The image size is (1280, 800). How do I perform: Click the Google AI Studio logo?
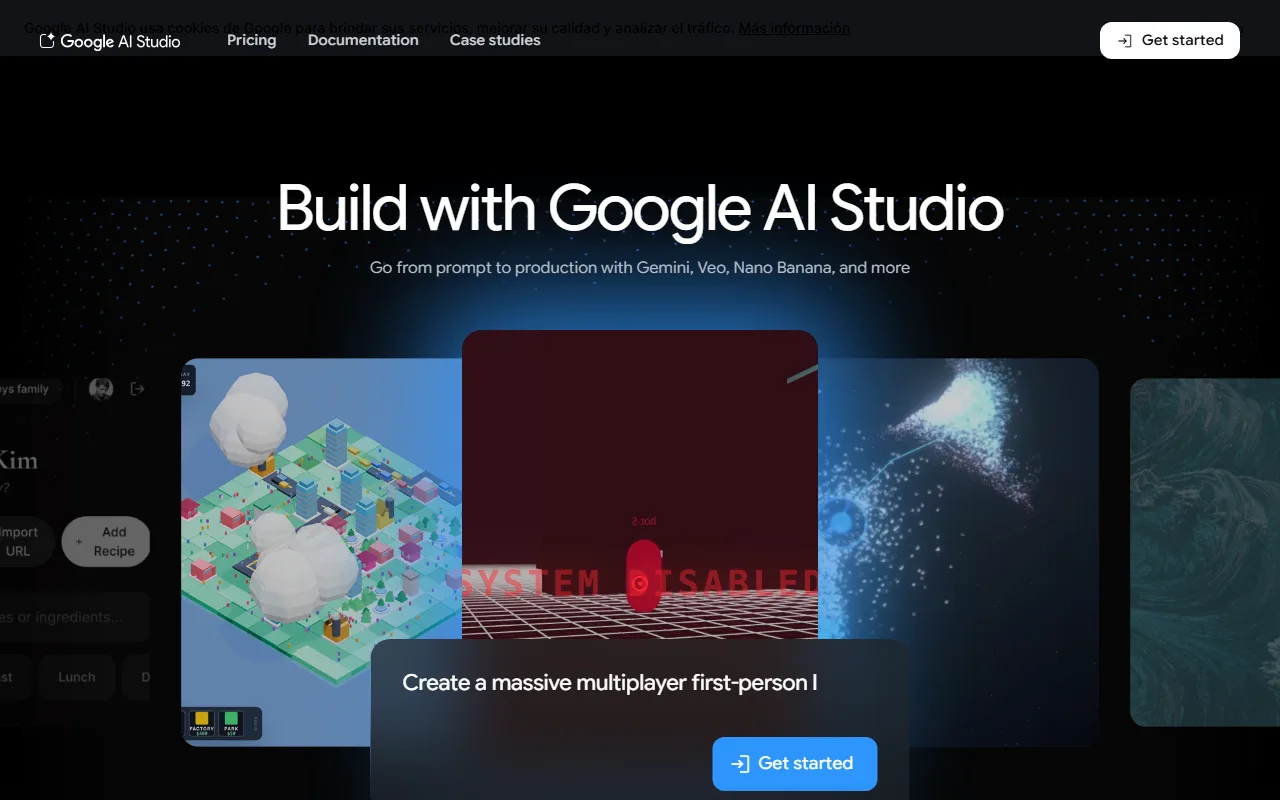click(x=110, y=41)
